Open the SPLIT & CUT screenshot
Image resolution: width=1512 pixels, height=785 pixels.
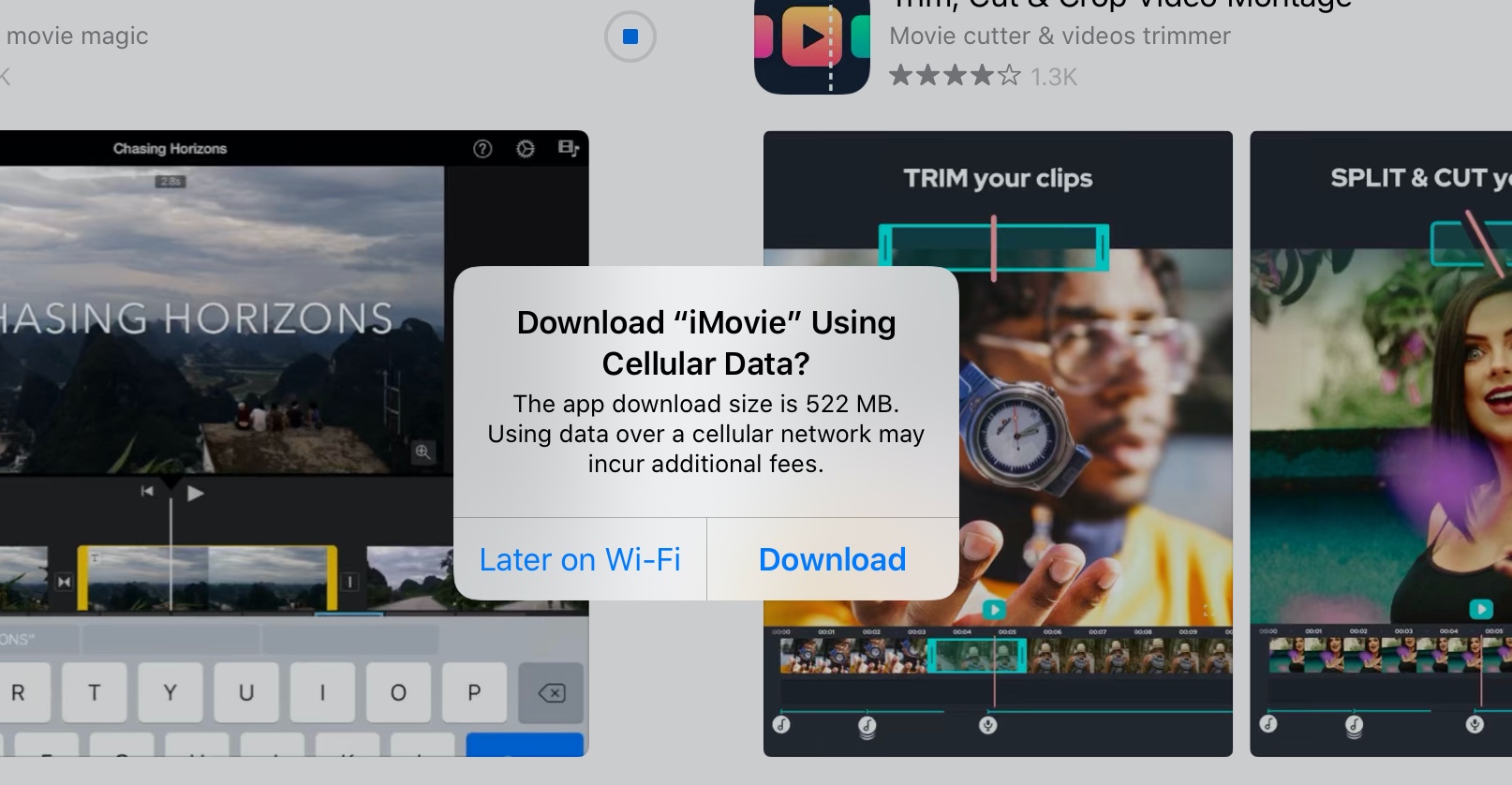1381,443
